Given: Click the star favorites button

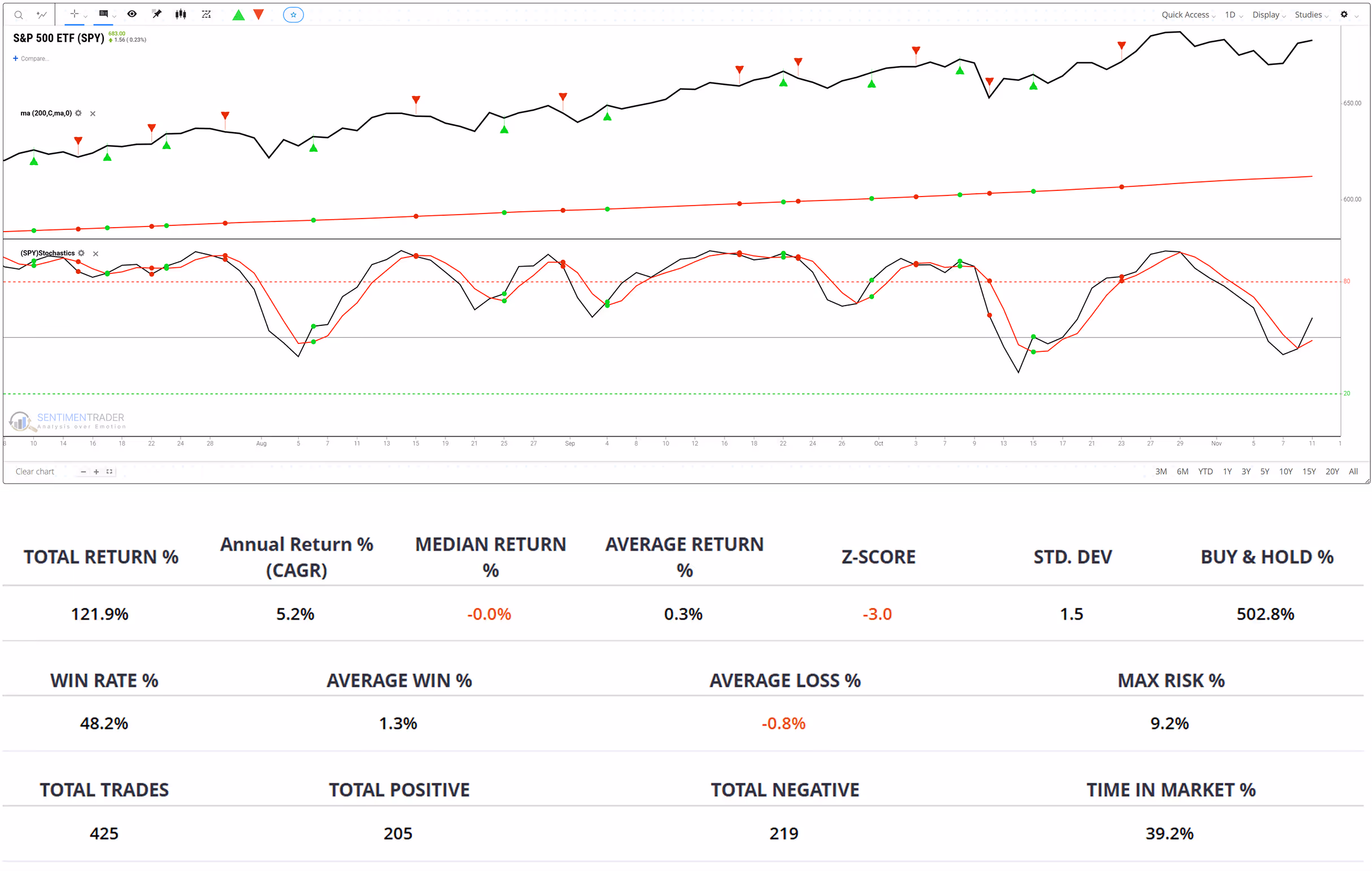Looking at the screenshot, I should [293, 15].
